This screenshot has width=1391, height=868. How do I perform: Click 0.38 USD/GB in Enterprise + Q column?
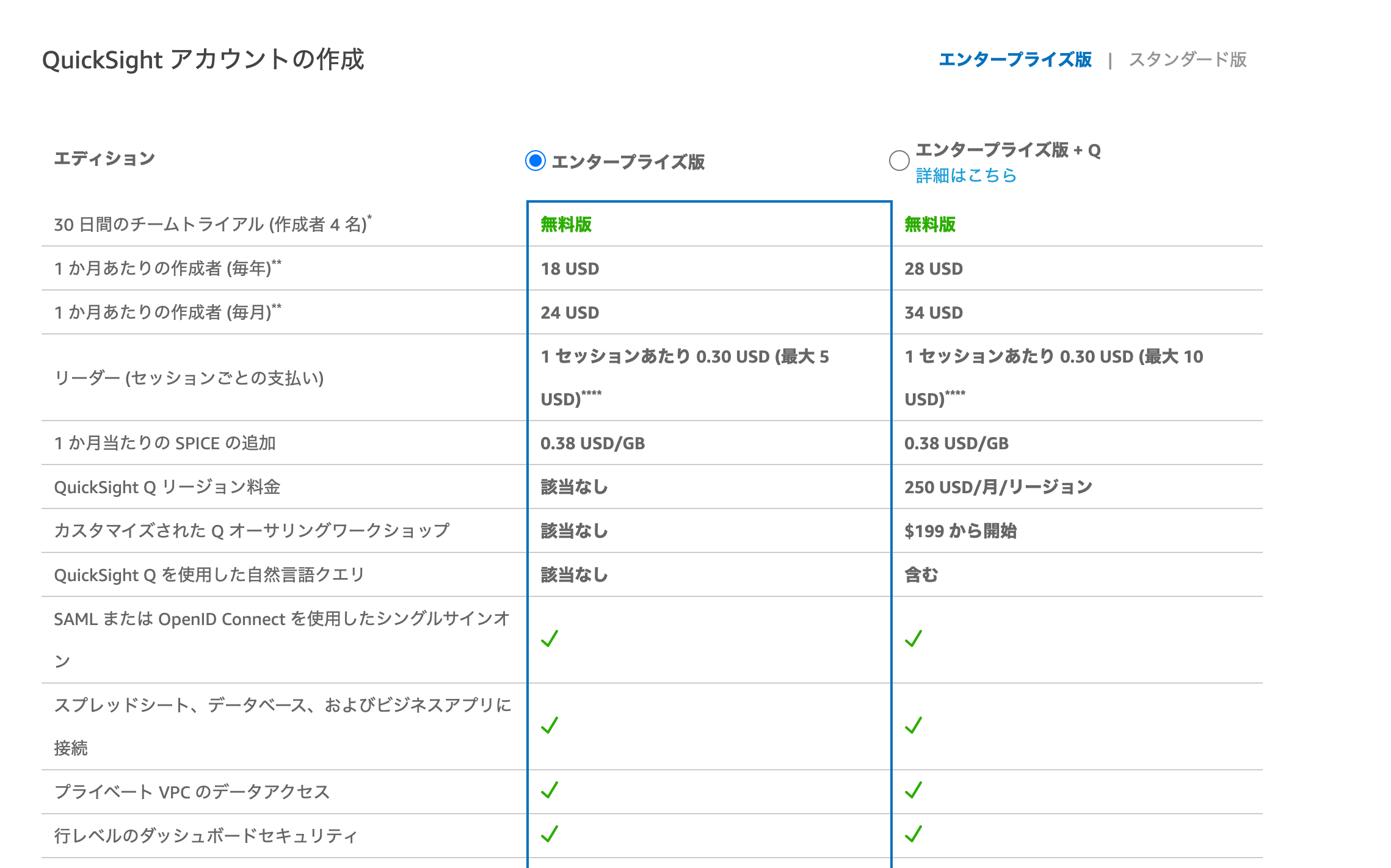[x=956, y=443]
